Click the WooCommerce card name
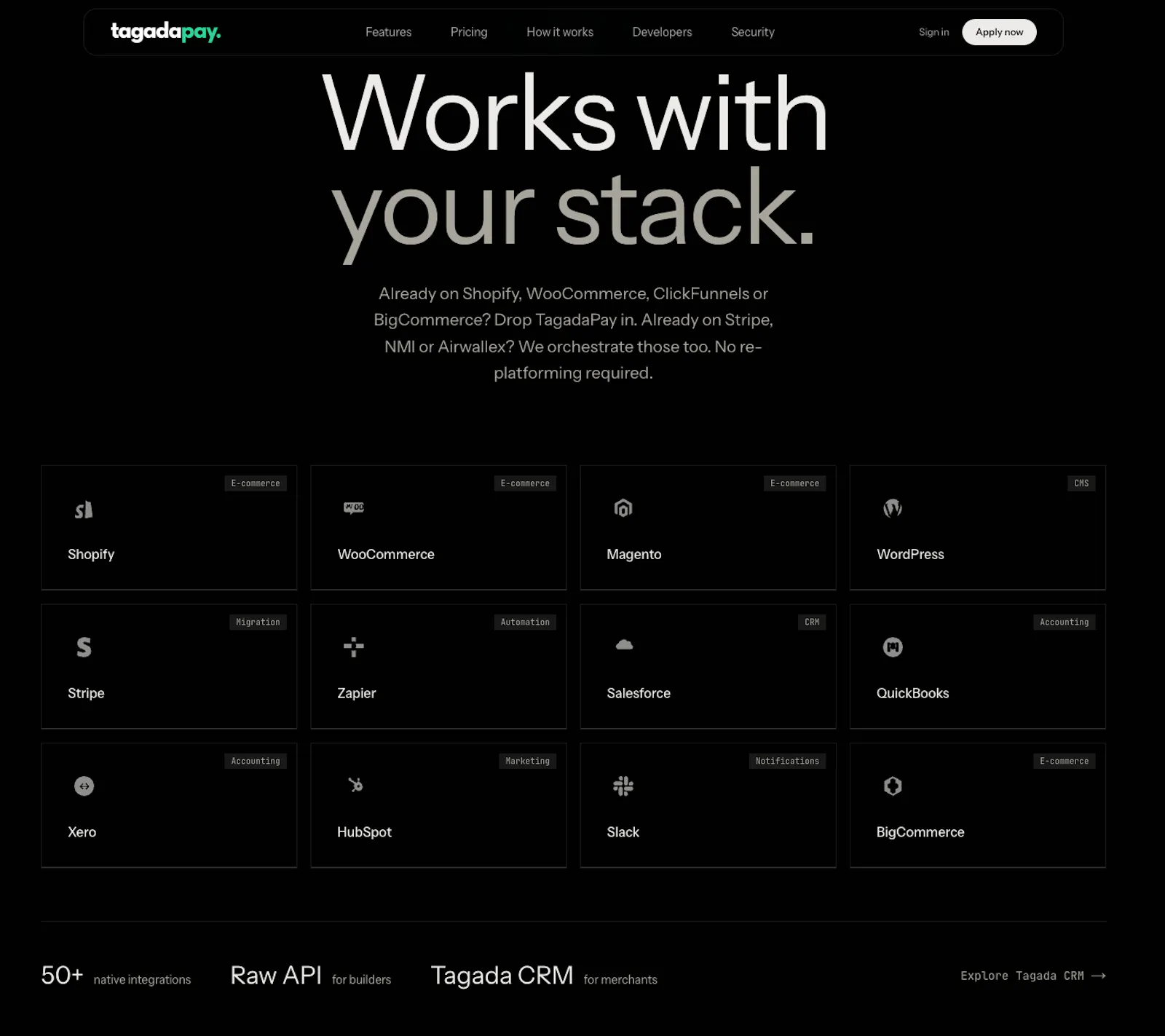 pyautogui.click(x=386, y=554)
